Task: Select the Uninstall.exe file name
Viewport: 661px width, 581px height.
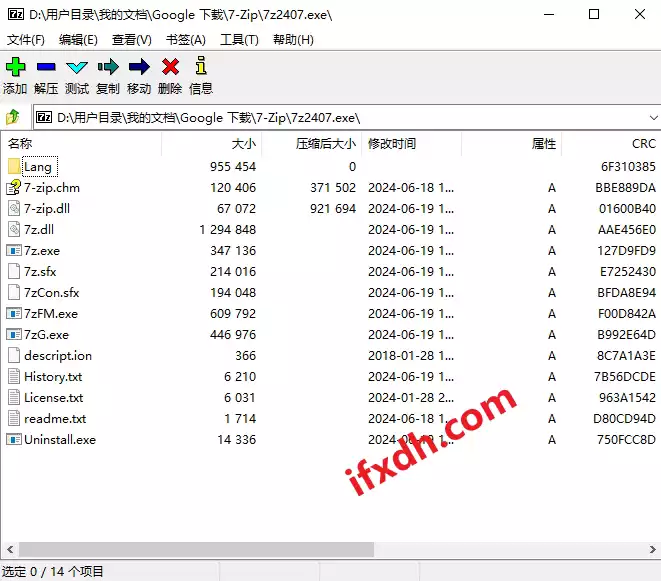Action: pos(60,440)
